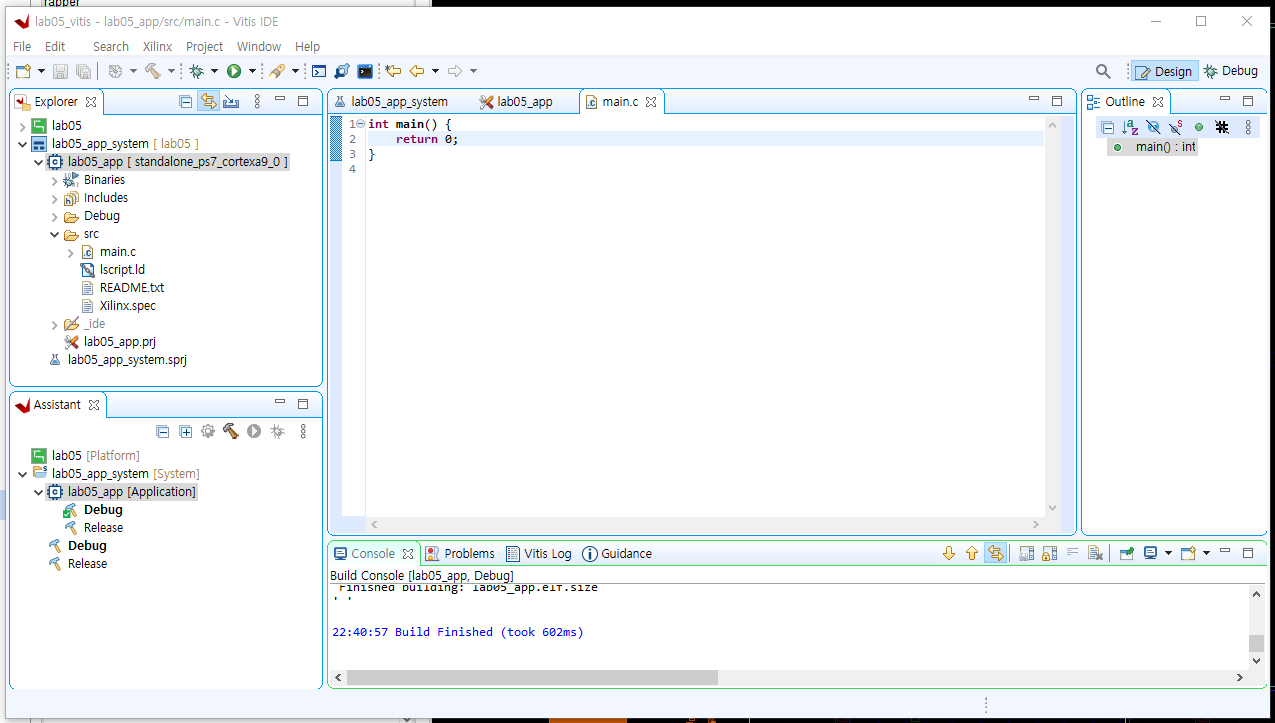
Task: Click the Search magnifier icon in toolbar
Action: 1103,71
